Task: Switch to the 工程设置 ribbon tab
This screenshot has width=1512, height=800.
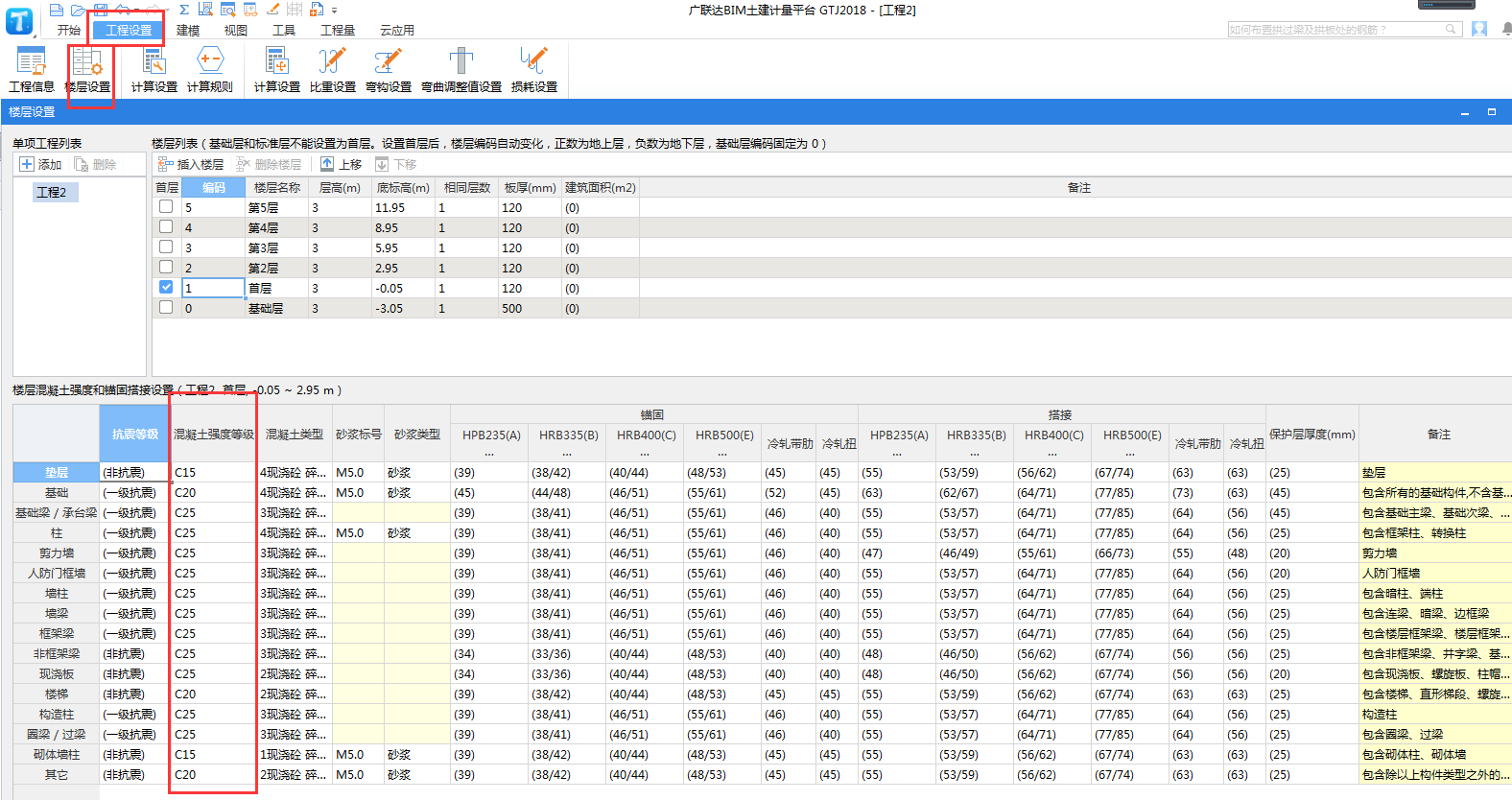Action: tap(129, 30)
